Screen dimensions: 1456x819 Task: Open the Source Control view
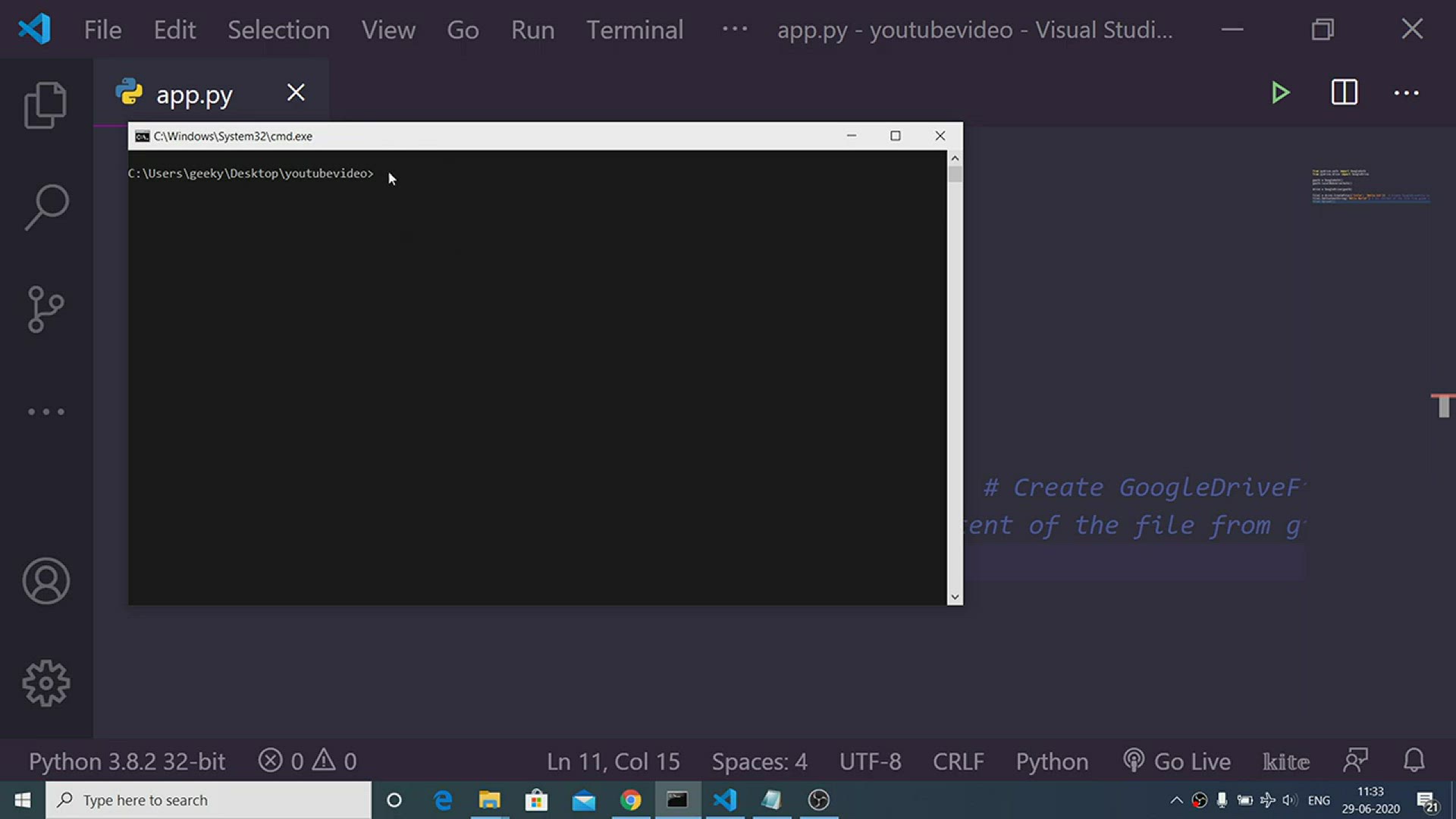point(45,309)
